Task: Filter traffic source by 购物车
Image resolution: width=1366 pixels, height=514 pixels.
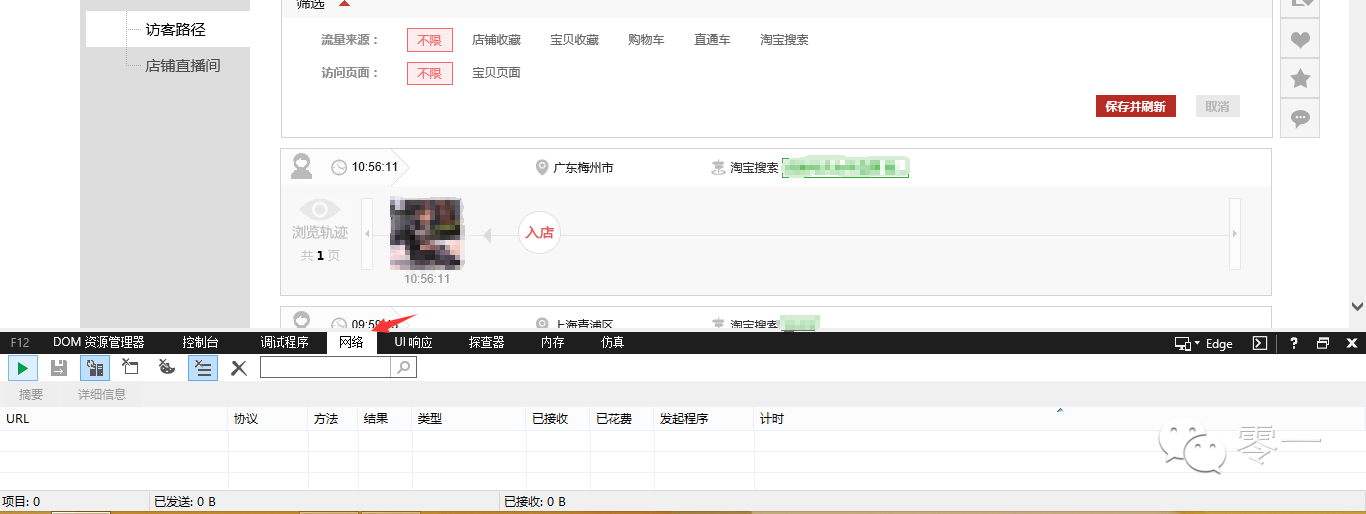Action: click(646, 40)
